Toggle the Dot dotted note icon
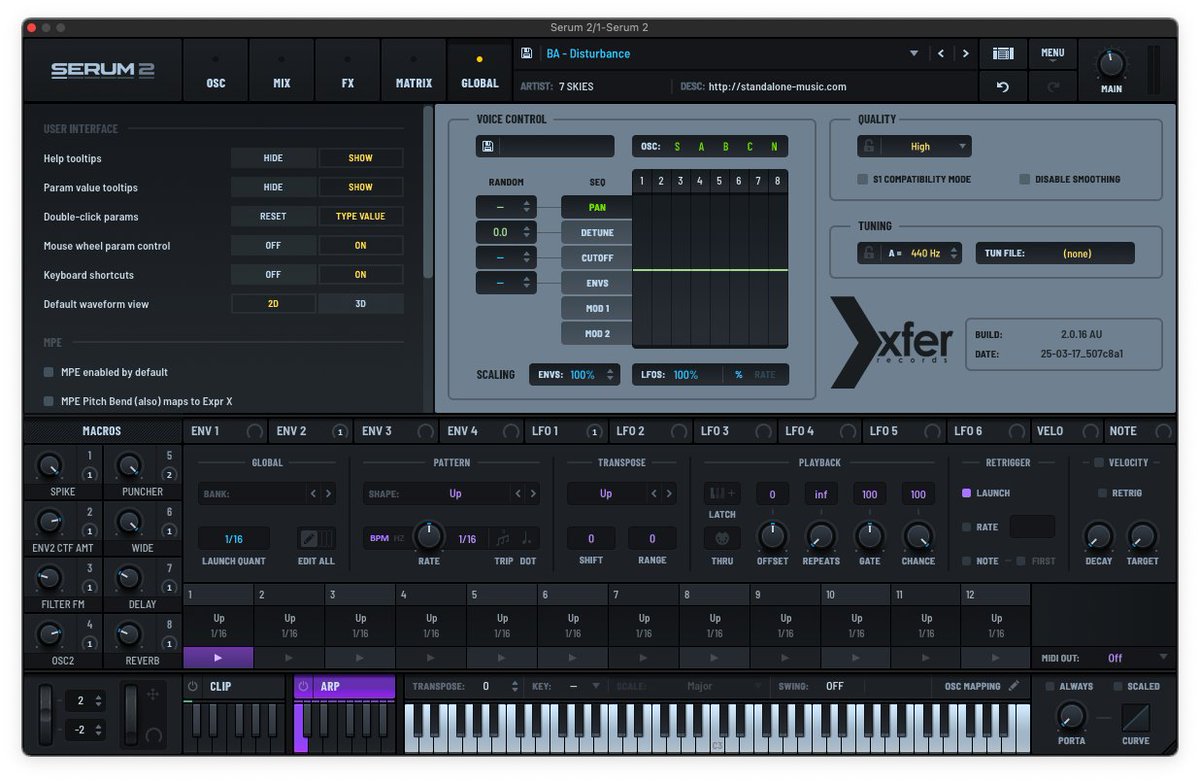The height and width of the screenshot is (782, 1200). point(527,538)
